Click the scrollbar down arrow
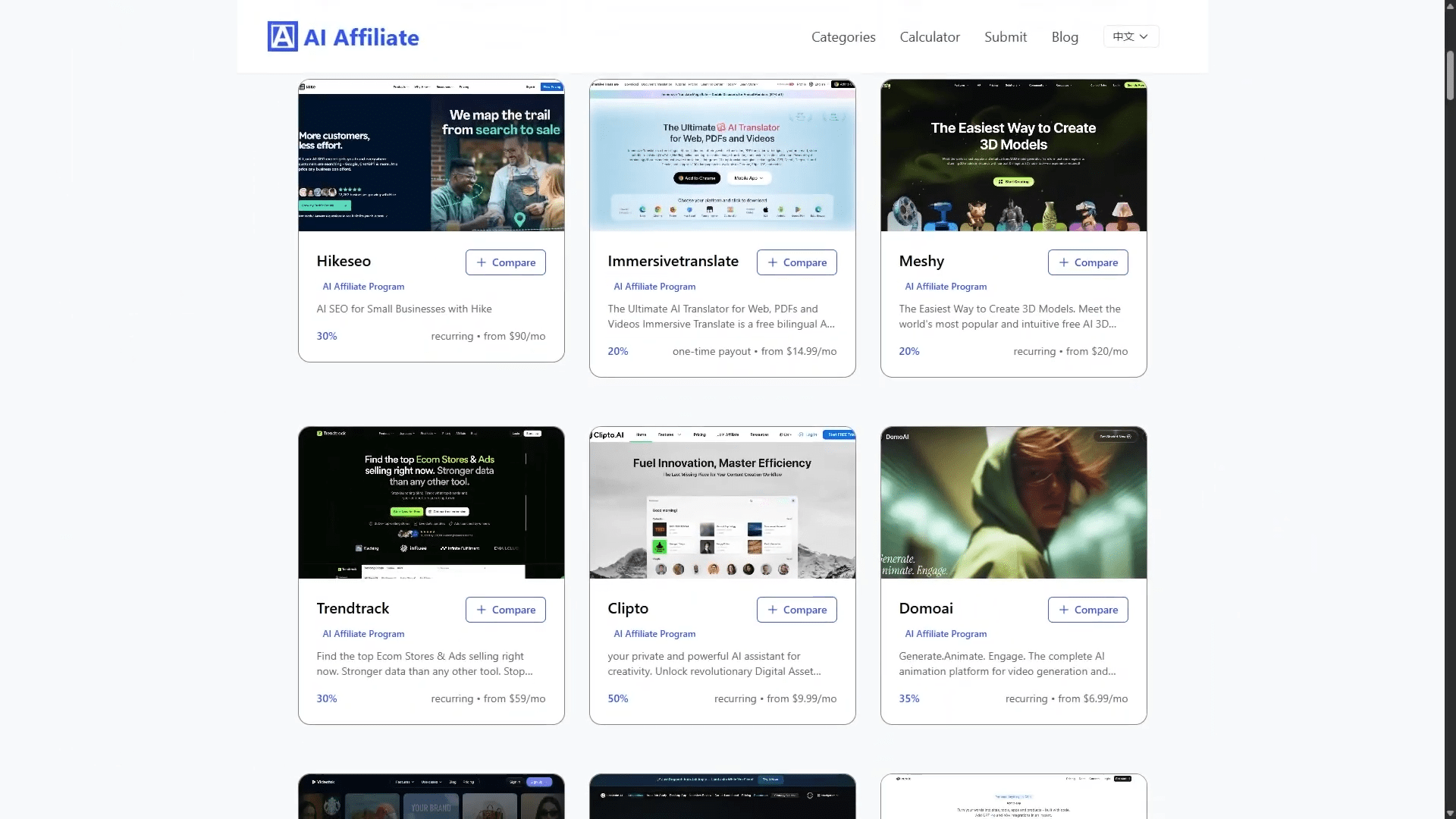This screenshot has width=1456, height=819. (x=1450, y=813)
